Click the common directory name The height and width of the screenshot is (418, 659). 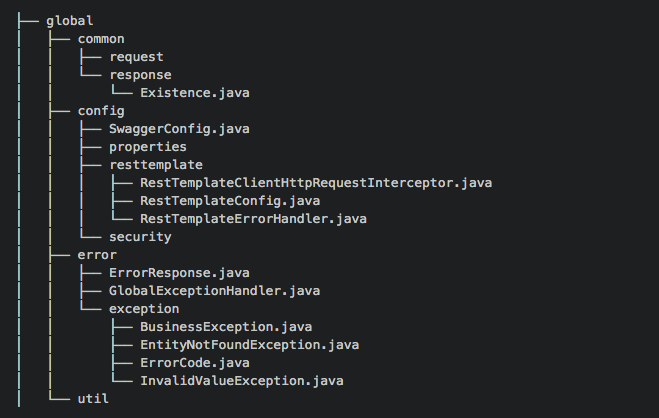point(101,39)
